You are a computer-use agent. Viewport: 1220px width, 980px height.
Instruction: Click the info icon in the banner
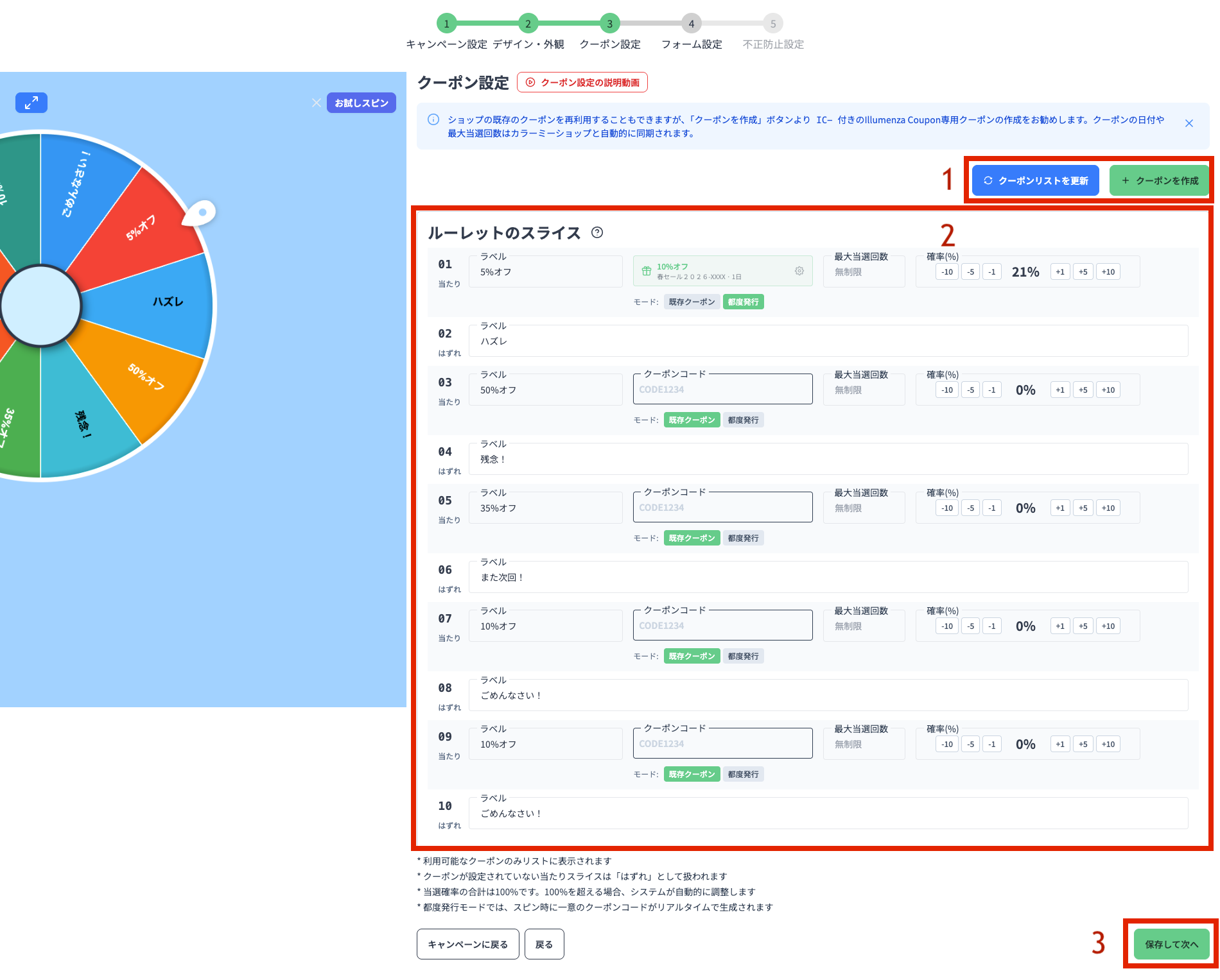tap(433, 120)
